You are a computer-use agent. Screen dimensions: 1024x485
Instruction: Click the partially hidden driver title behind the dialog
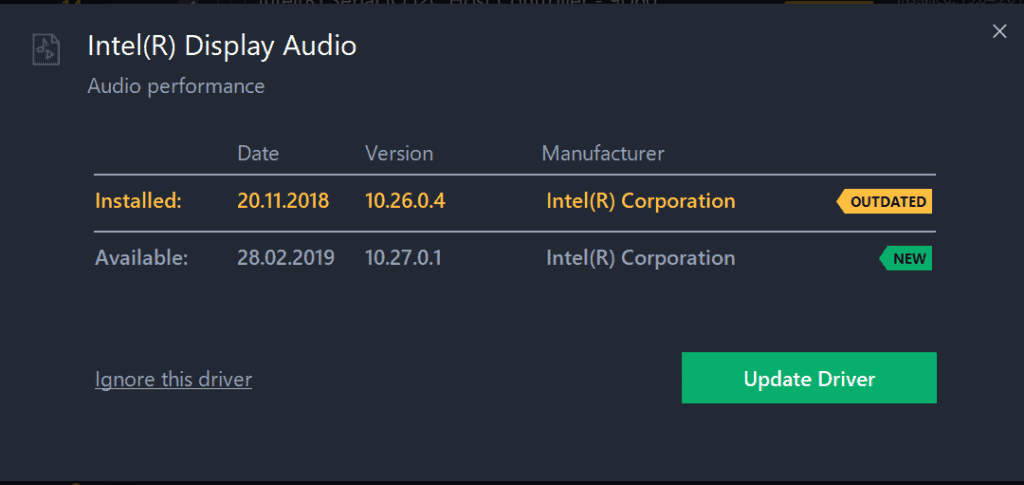[456, 4]
